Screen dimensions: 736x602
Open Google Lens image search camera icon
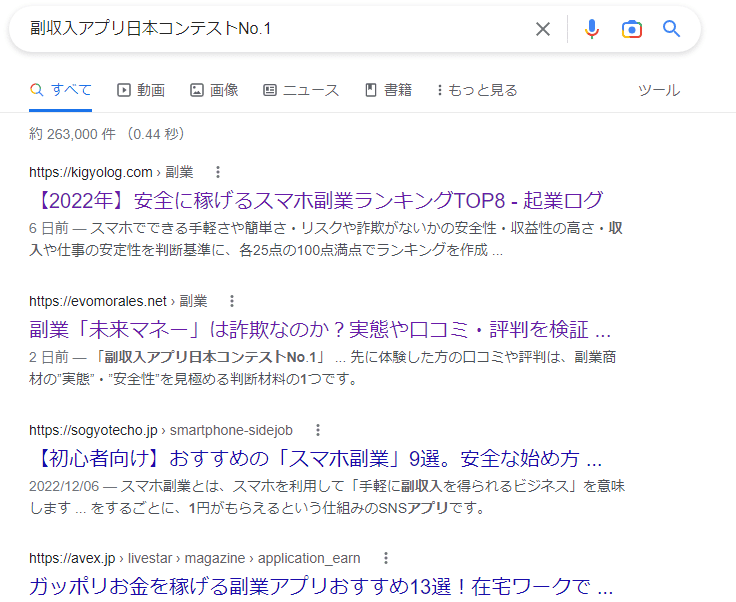(x=631, y=29)
